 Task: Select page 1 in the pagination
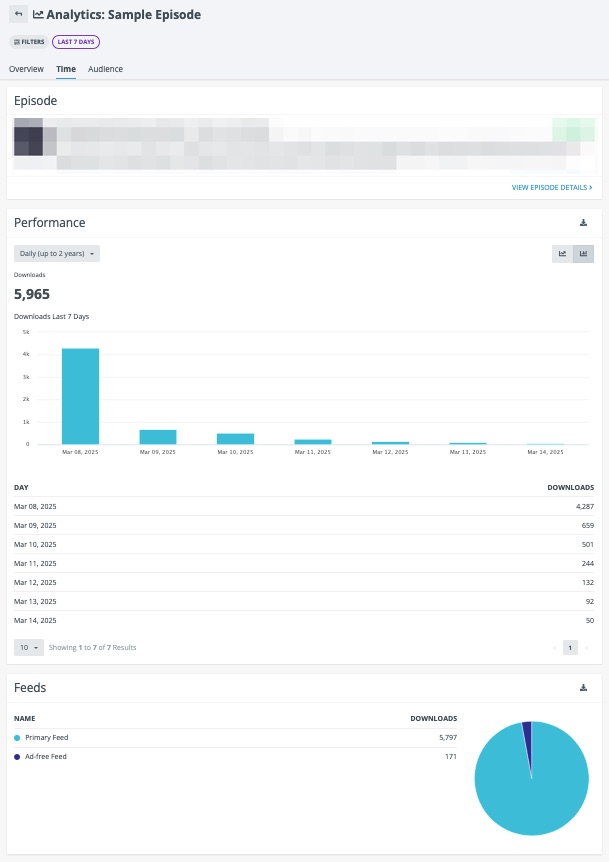pyautogui.click(x=570, y=648)
